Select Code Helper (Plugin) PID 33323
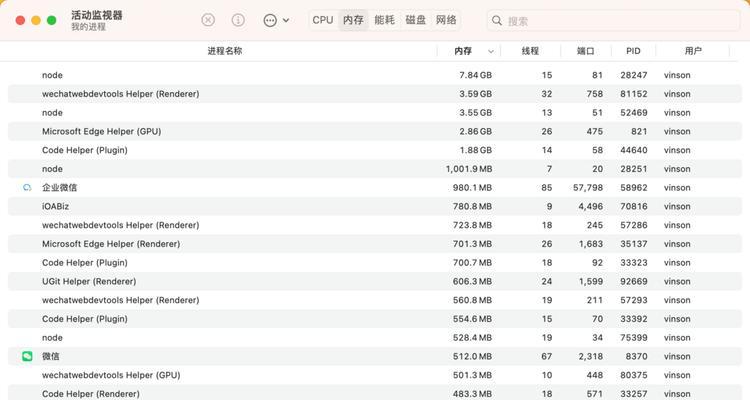 point(375,263)
